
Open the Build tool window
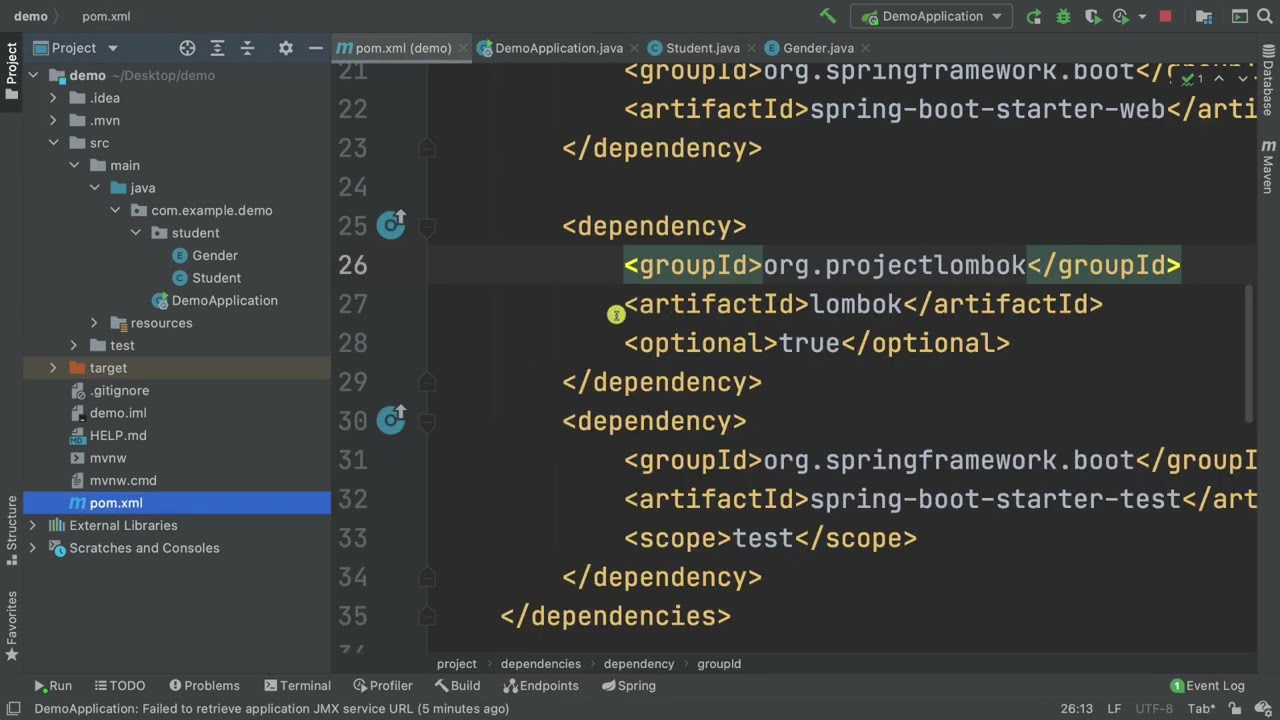[x=457, y=686]
